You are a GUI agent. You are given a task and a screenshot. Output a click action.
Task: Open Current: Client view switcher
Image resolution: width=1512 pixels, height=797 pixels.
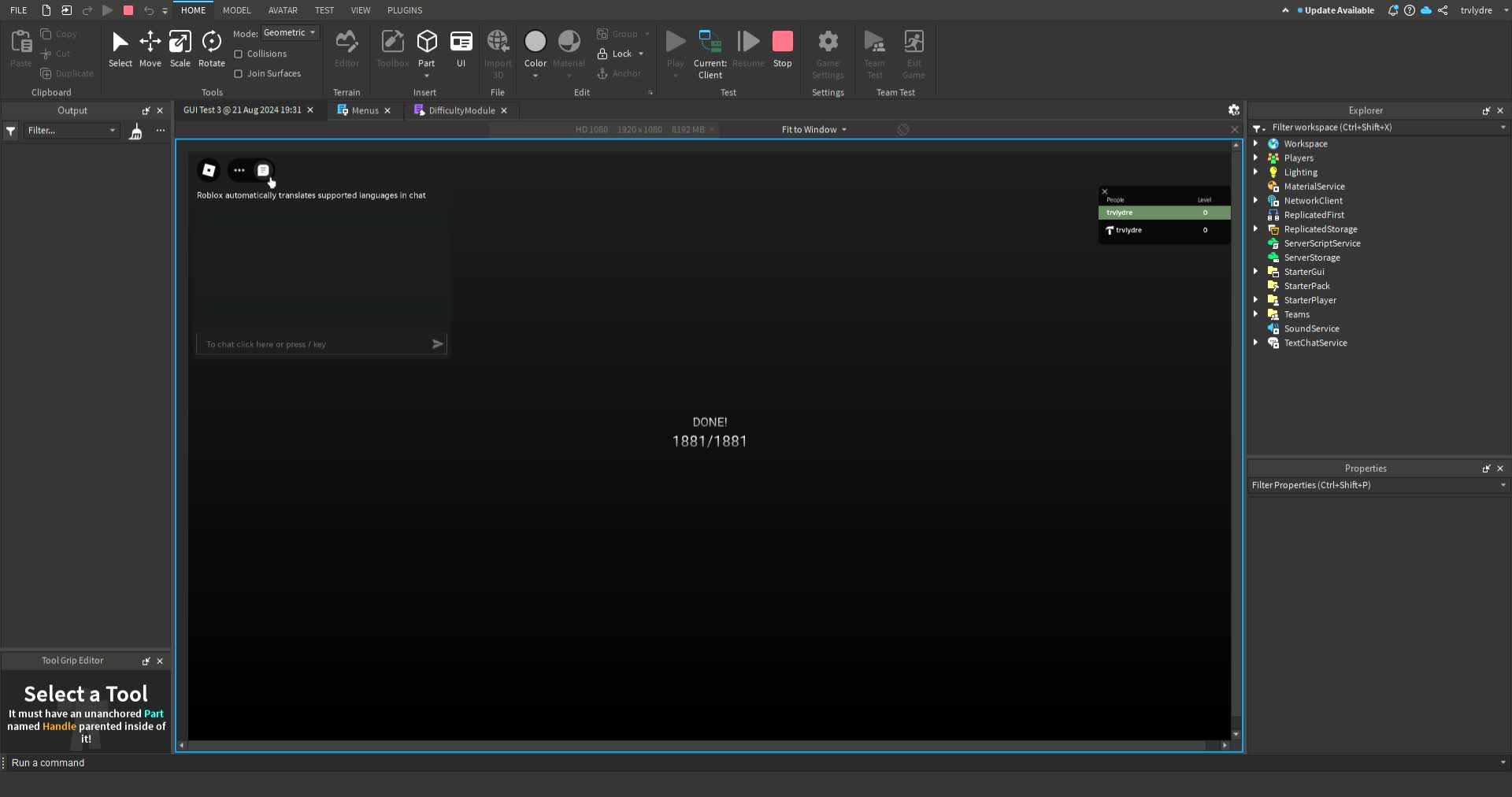click(710, 55)
